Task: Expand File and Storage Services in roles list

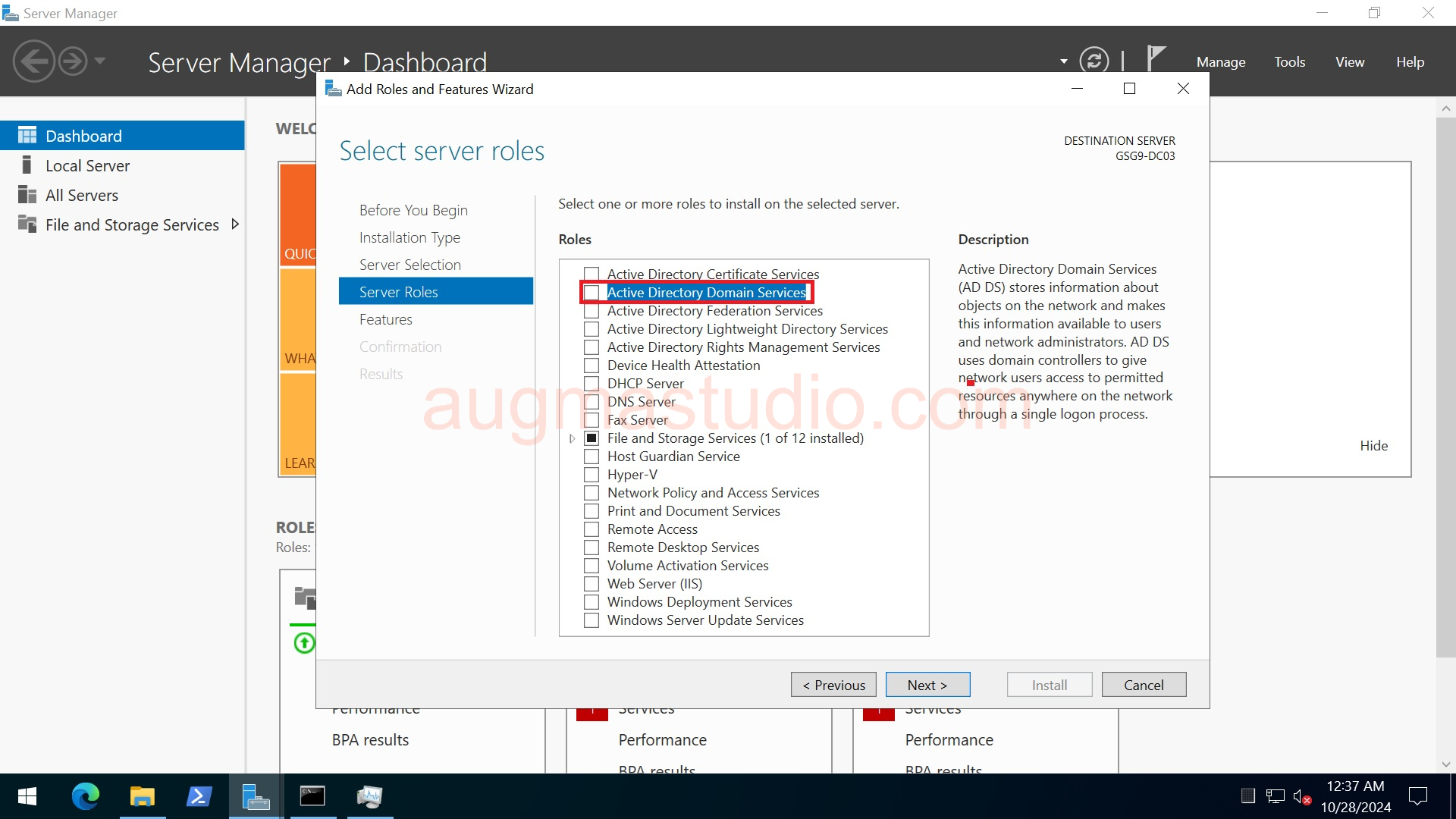Action: pos(572,438)
